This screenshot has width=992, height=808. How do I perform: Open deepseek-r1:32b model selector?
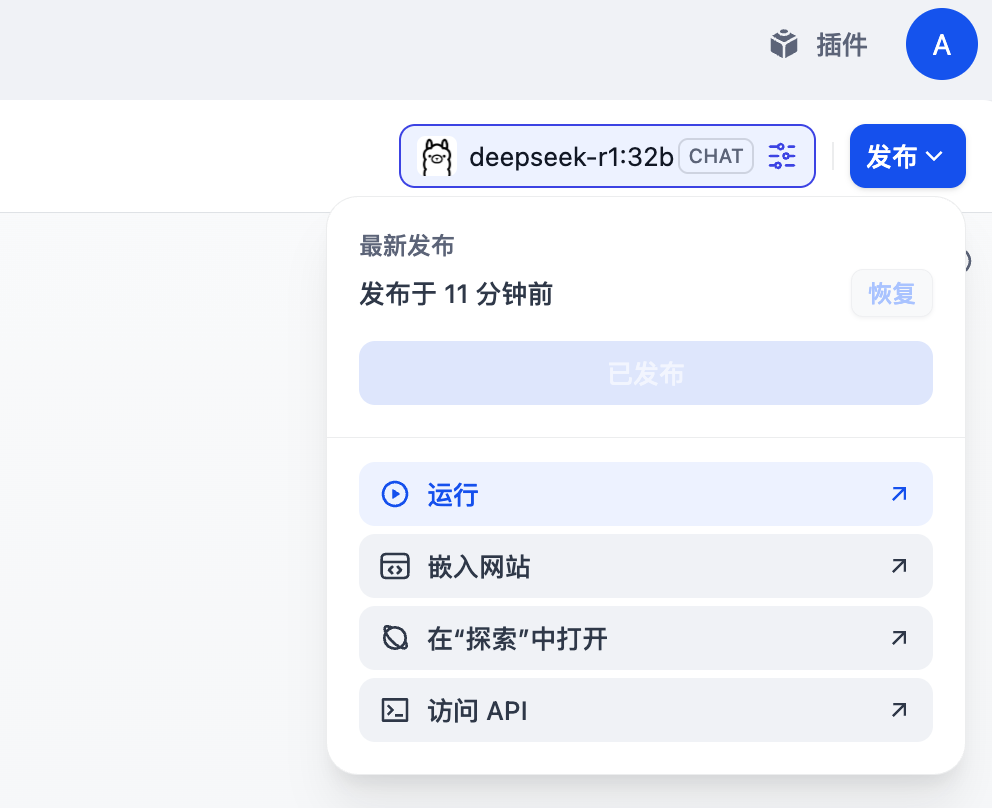pos(607,156)
